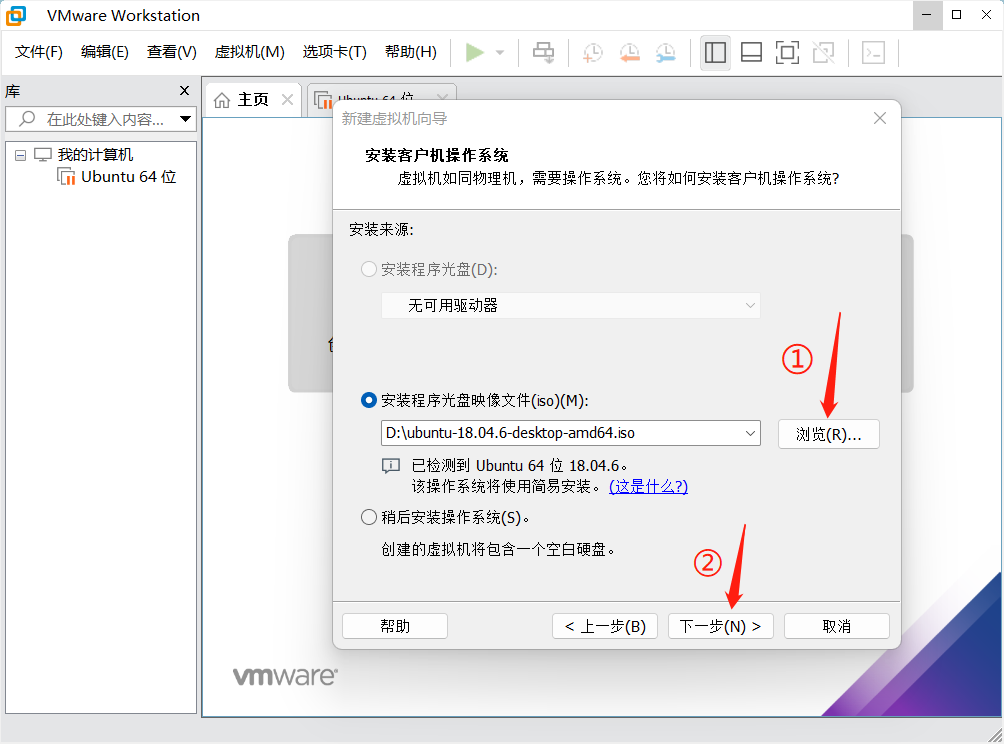
Task: Close the 新建虚拟机向导 dialog
Action: tap(880, 118)
